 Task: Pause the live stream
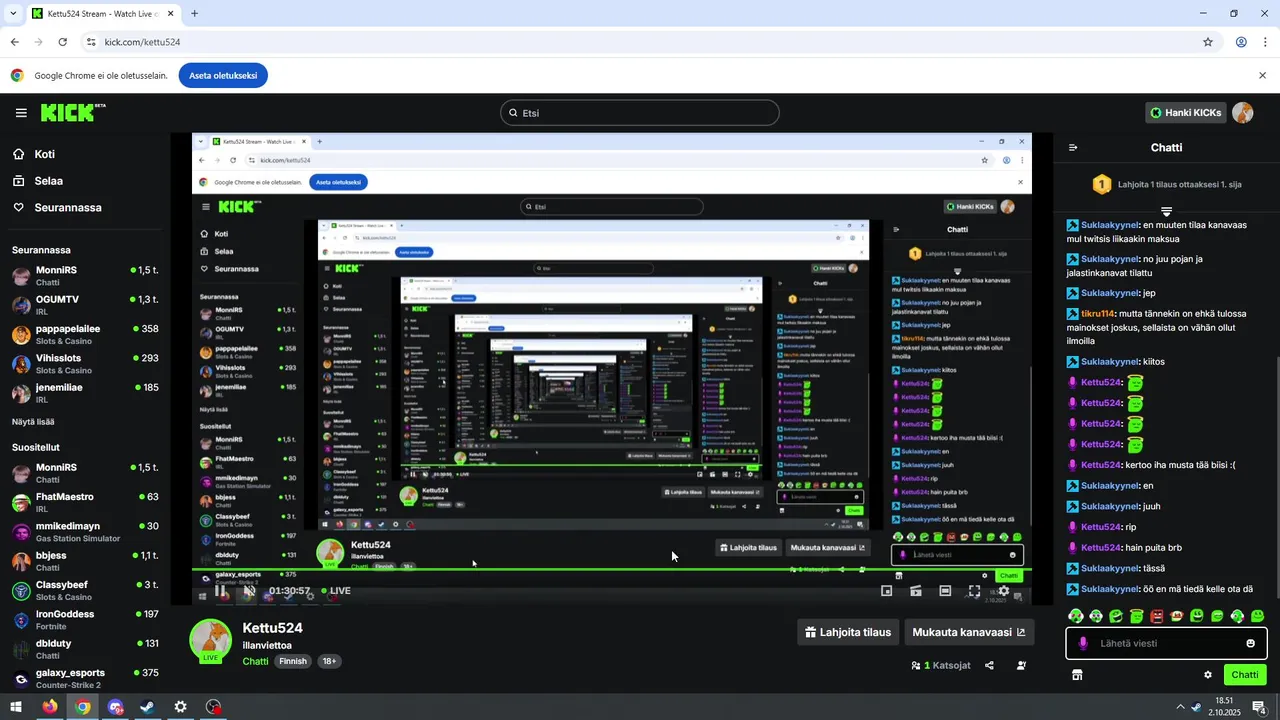(220, 591)
